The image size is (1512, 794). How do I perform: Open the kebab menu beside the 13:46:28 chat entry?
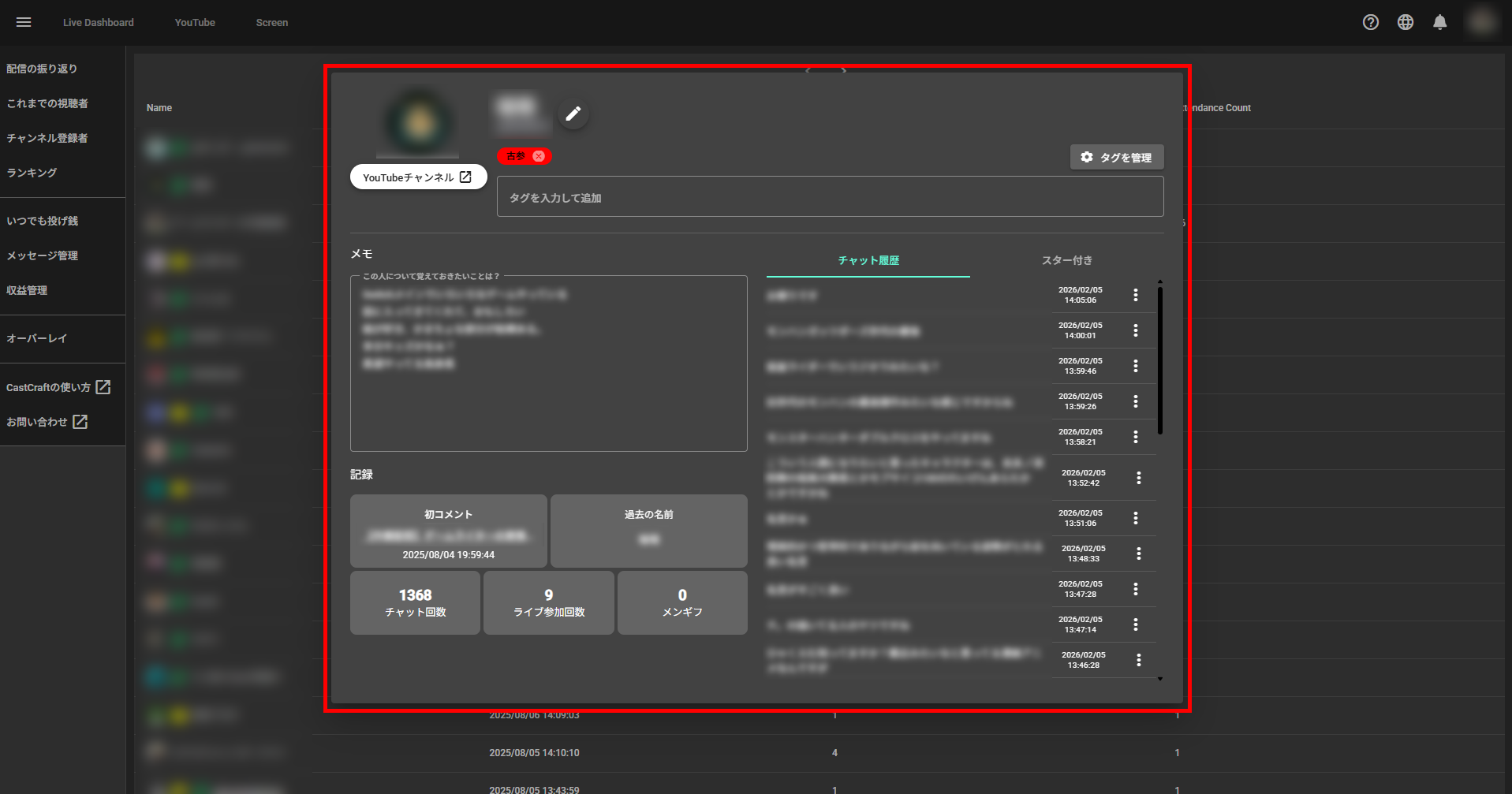(1138, 660)
